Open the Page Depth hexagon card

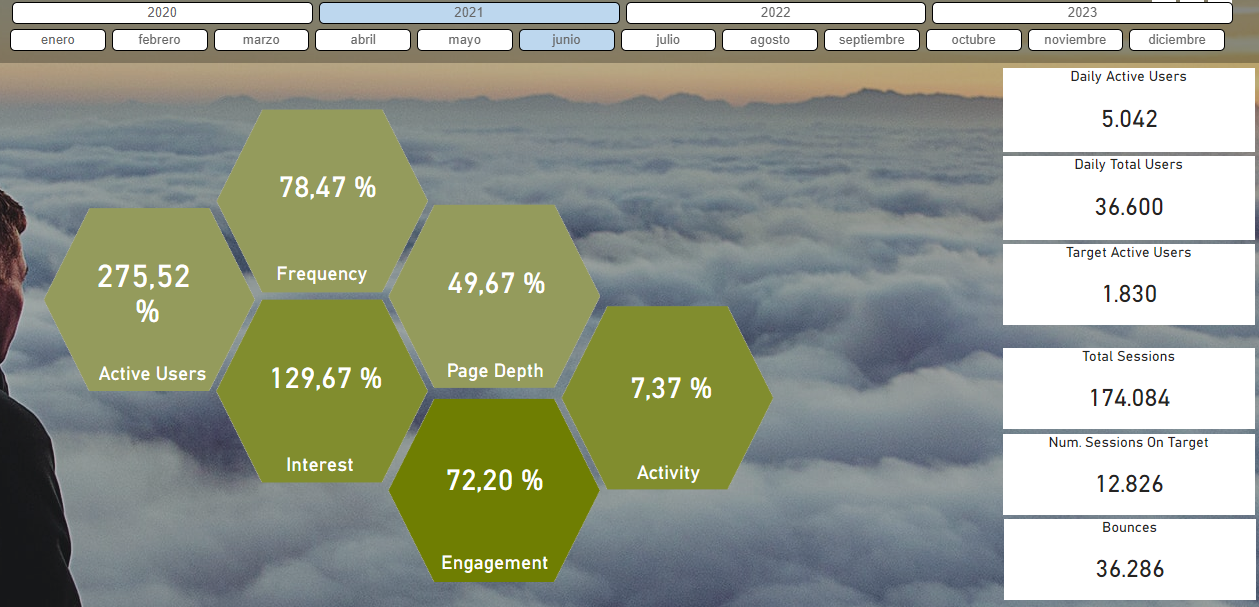[494, 297]
